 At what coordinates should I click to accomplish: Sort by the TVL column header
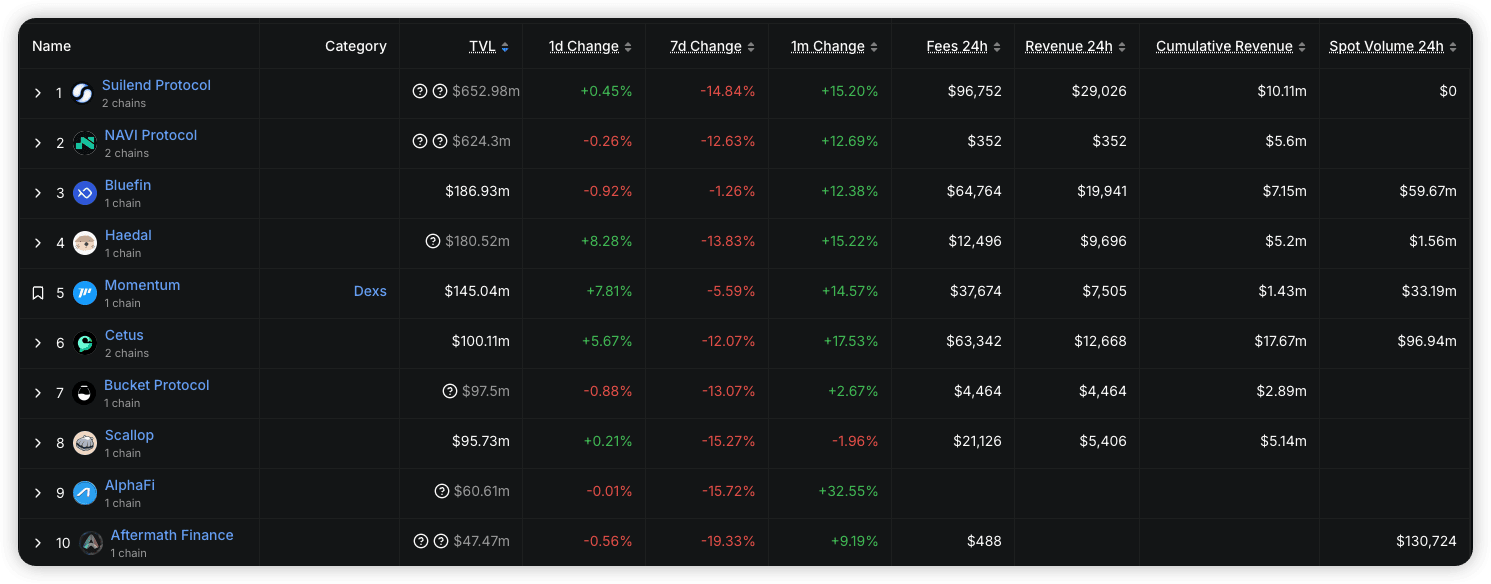pyautogui.click(x=483, y=46)
